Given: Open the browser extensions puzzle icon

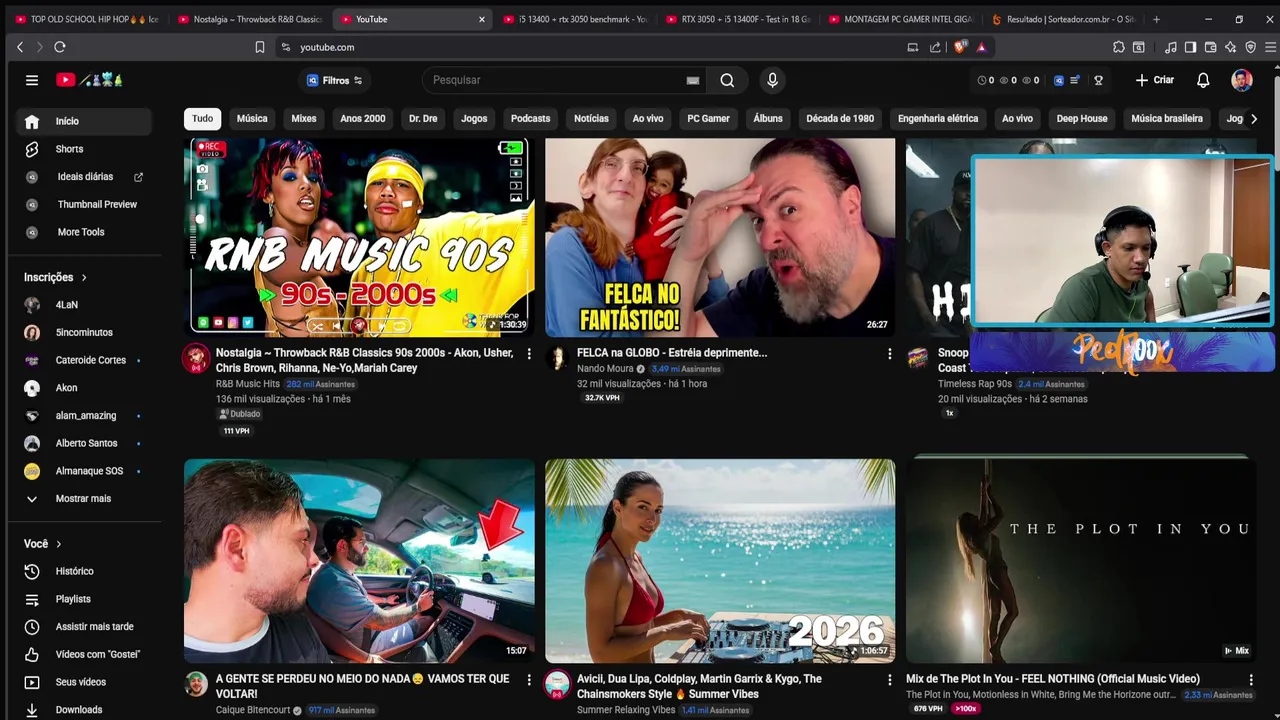Looking at the screenshot, I should point(1118,47).
